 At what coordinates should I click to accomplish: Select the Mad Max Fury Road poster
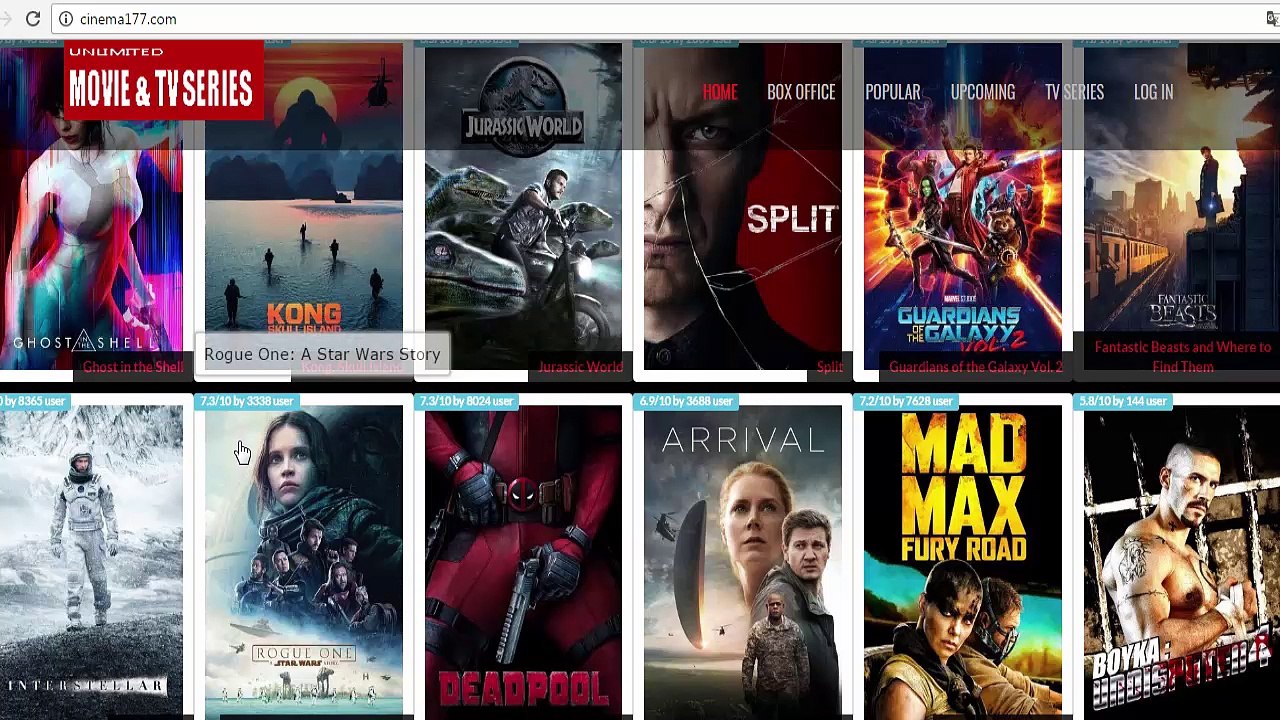point(963,563)
